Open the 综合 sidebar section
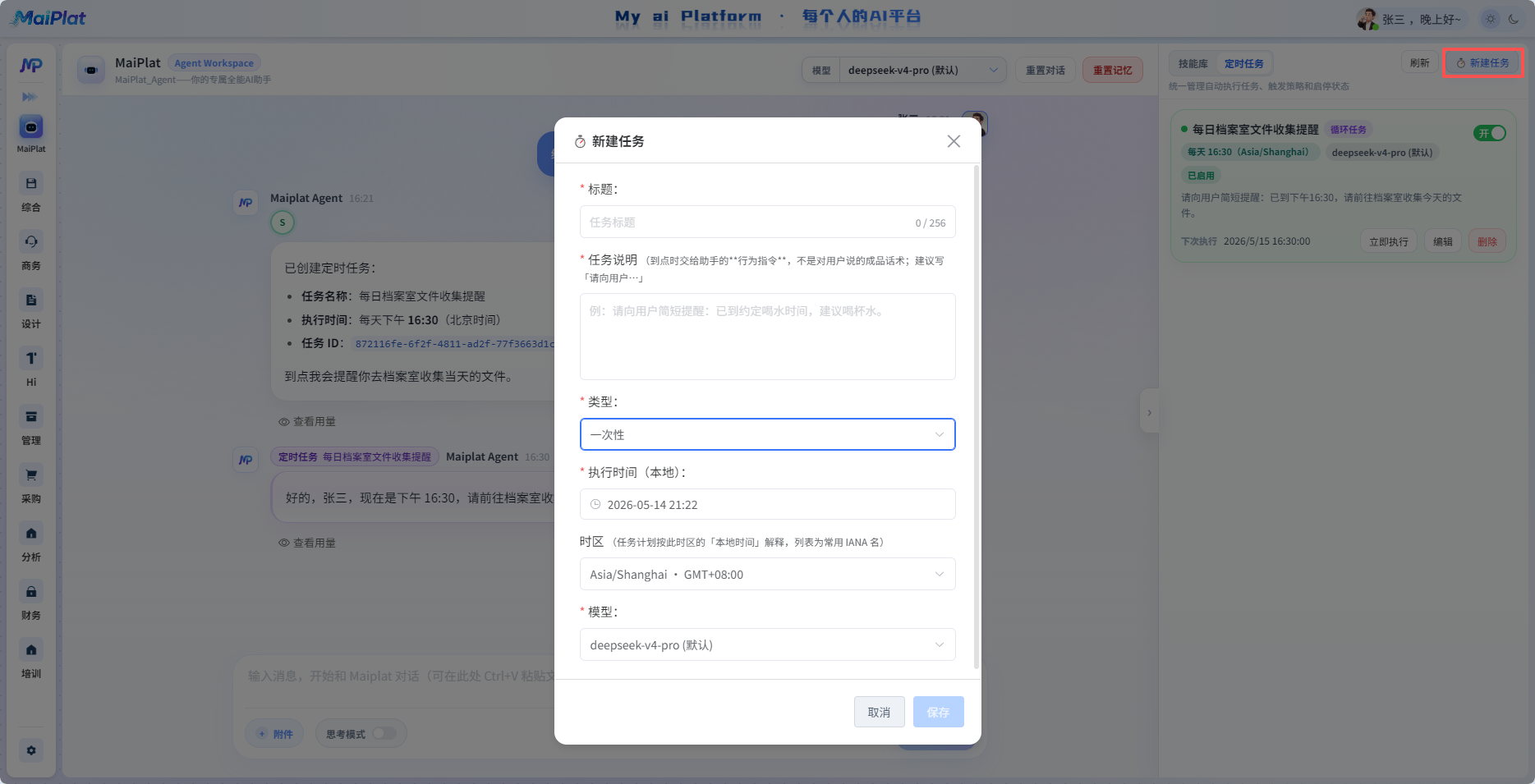The width and height of the screenshot is (1535, 784). [x=31, y=192]
